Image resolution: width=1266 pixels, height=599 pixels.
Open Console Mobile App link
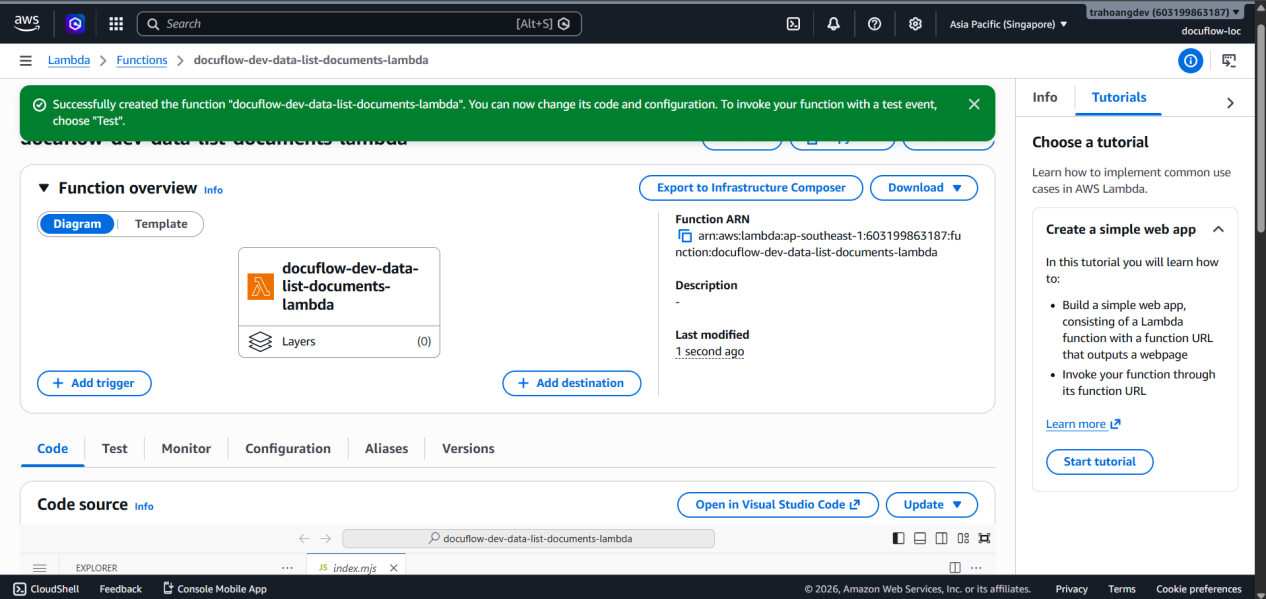pos(215,589)
